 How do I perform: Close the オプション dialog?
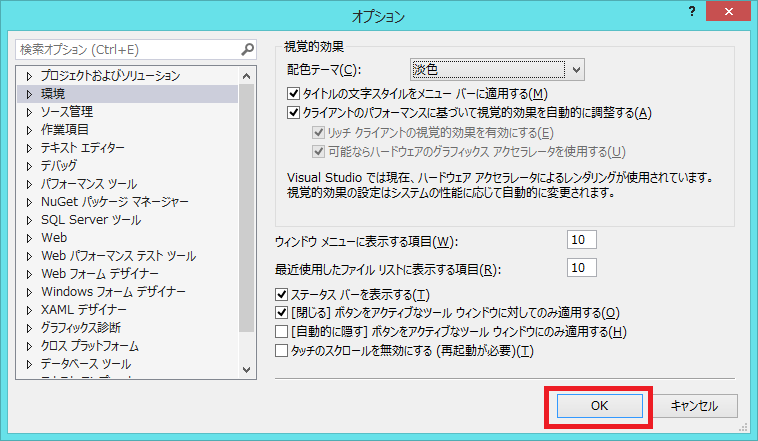[x=729, y=12]
